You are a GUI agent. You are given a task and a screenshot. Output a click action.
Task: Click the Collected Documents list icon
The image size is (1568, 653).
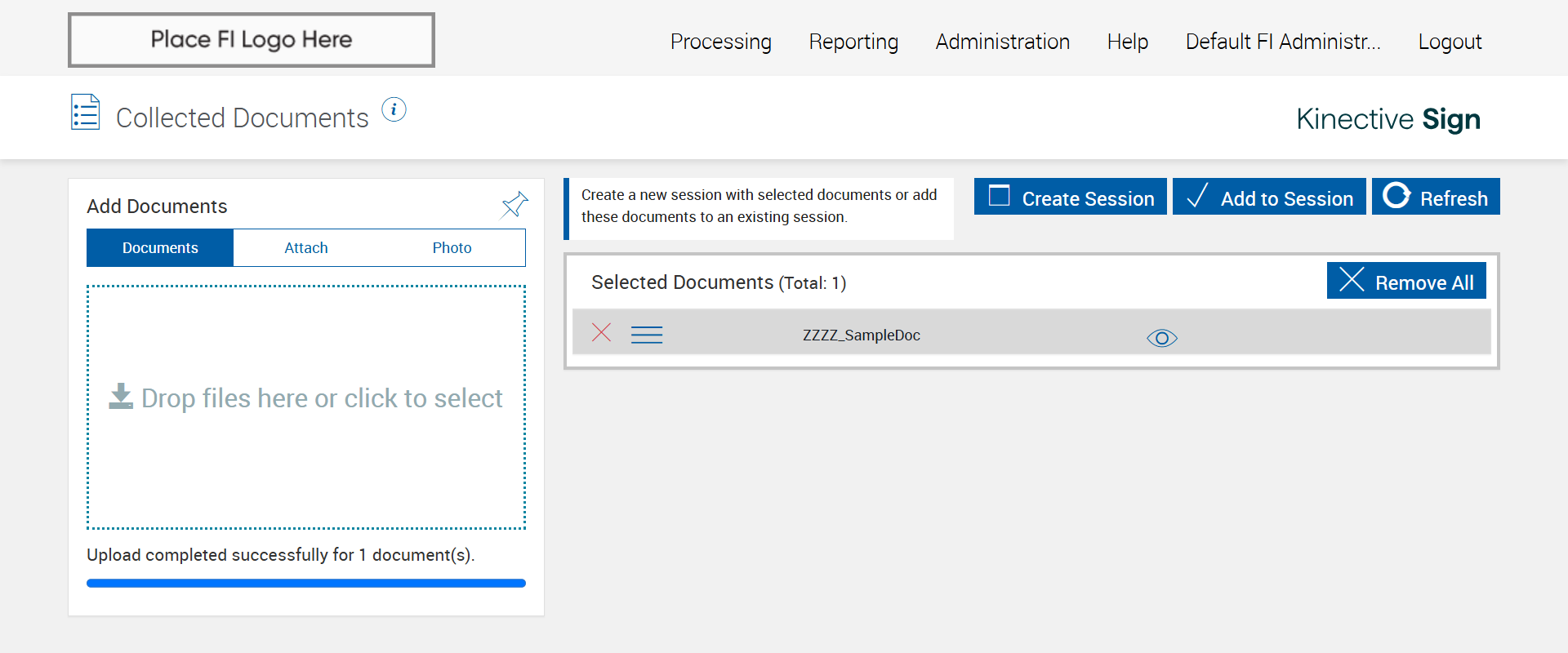coord(86,113)
